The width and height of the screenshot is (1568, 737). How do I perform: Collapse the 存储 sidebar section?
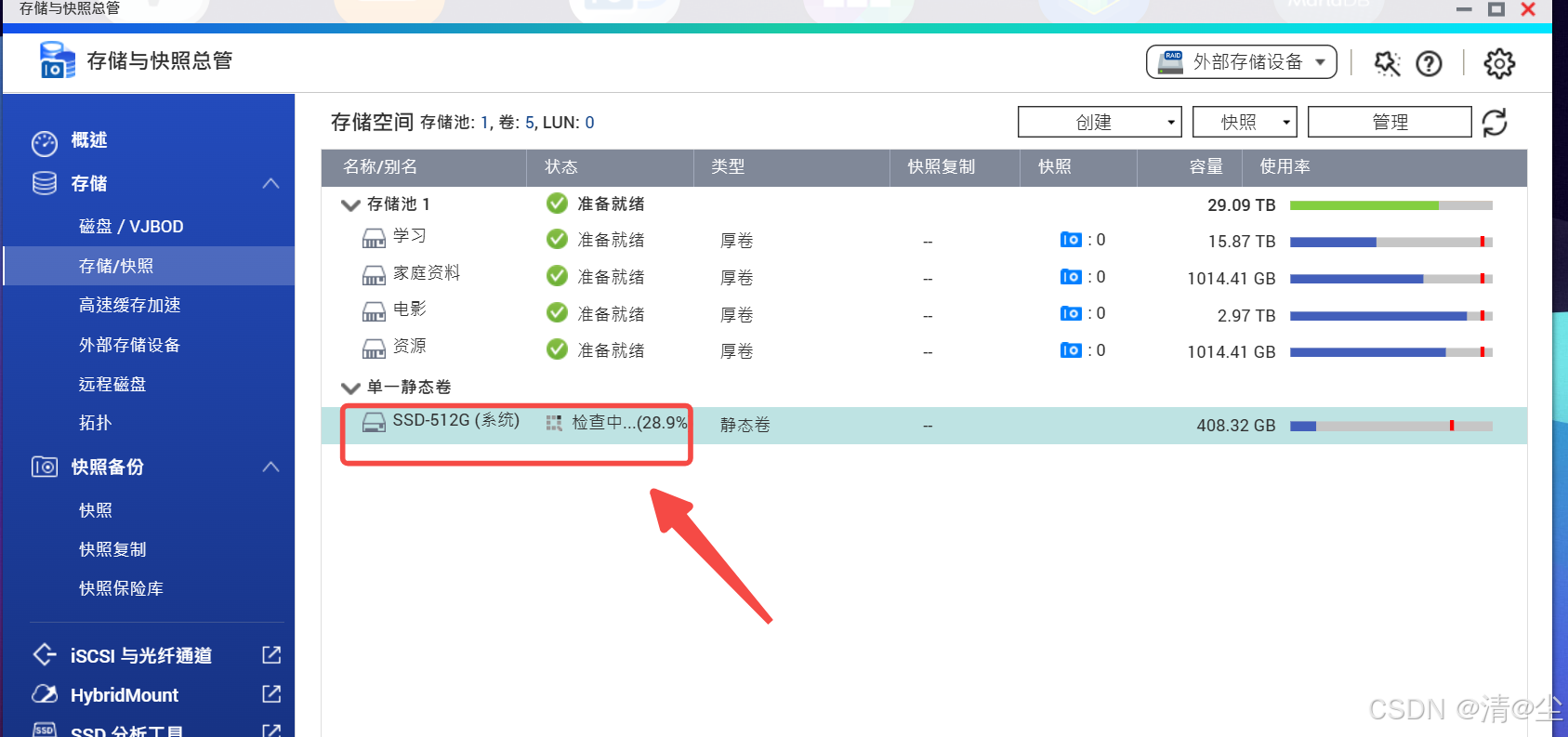(270, 183)
